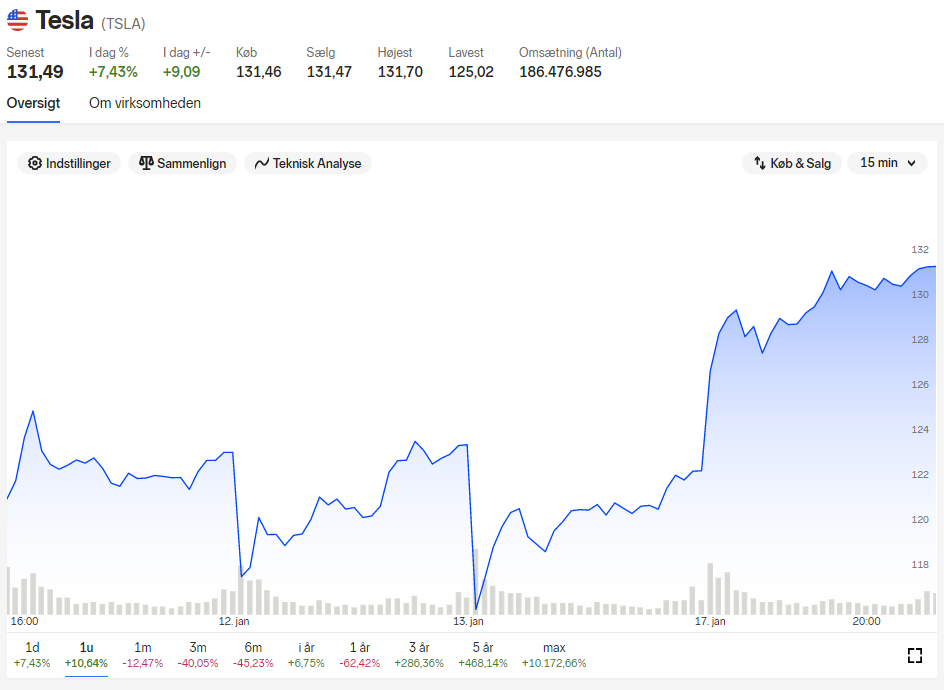This screenshot has height=690, width=944.
Task: Click the 12. jan date axis label
Action: click(x=234, y=621)
